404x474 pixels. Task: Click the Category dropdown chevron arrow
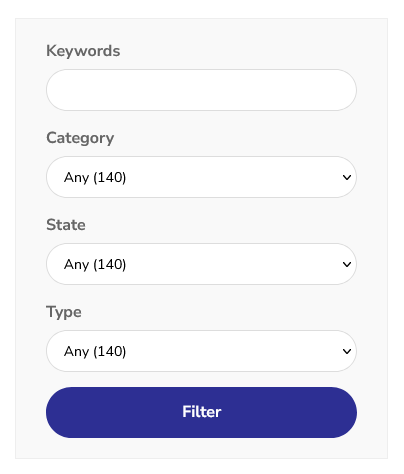pos(347,177)
